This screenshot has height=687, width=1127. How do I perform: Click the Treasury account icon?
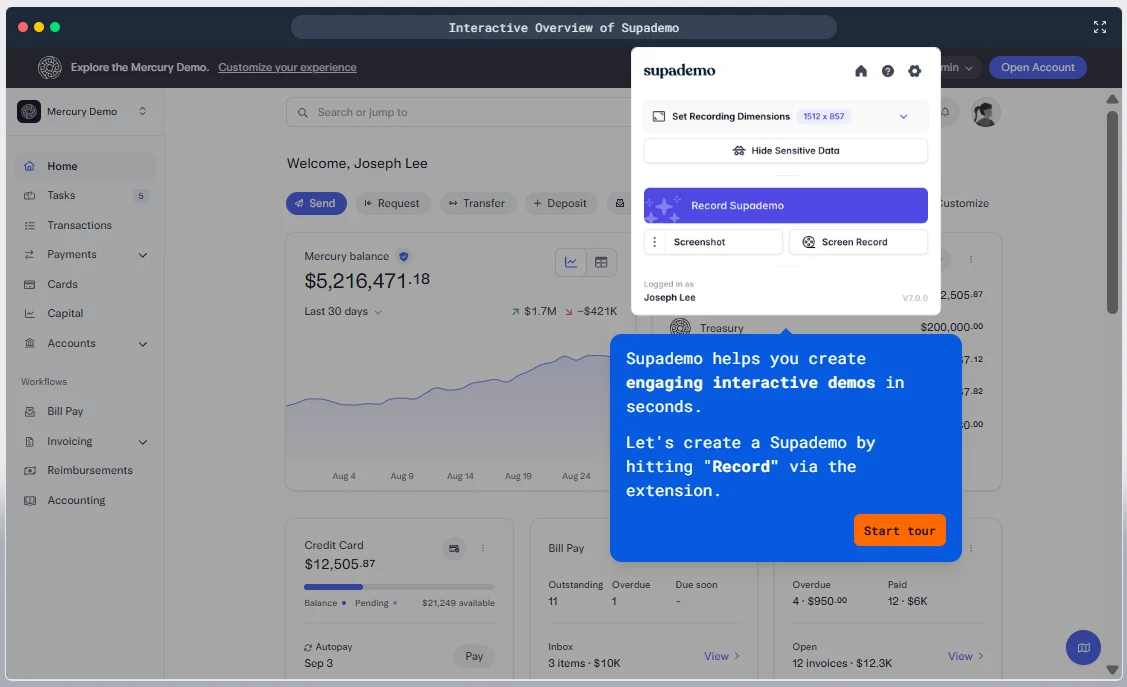[680, 328]
